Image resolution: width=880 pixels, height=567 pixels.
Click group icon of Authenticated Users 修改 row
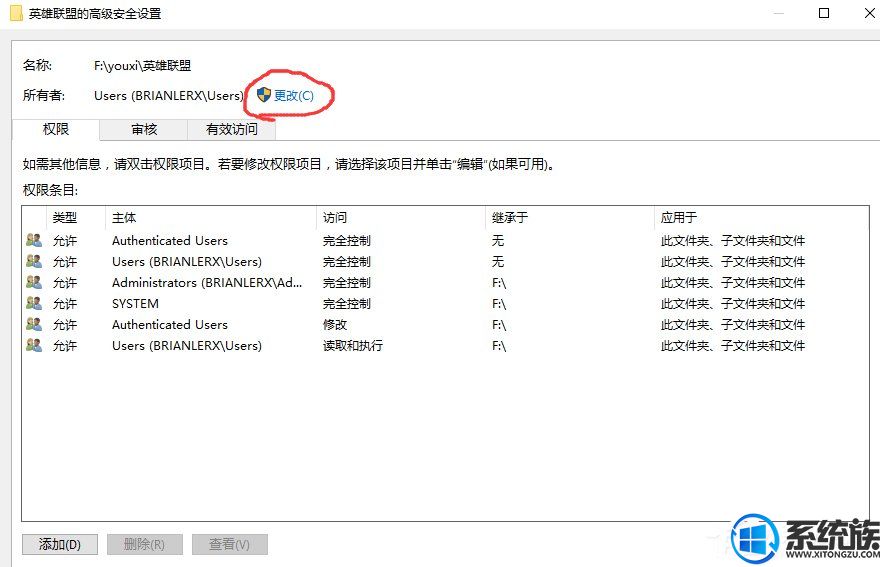tap(34, 324)
